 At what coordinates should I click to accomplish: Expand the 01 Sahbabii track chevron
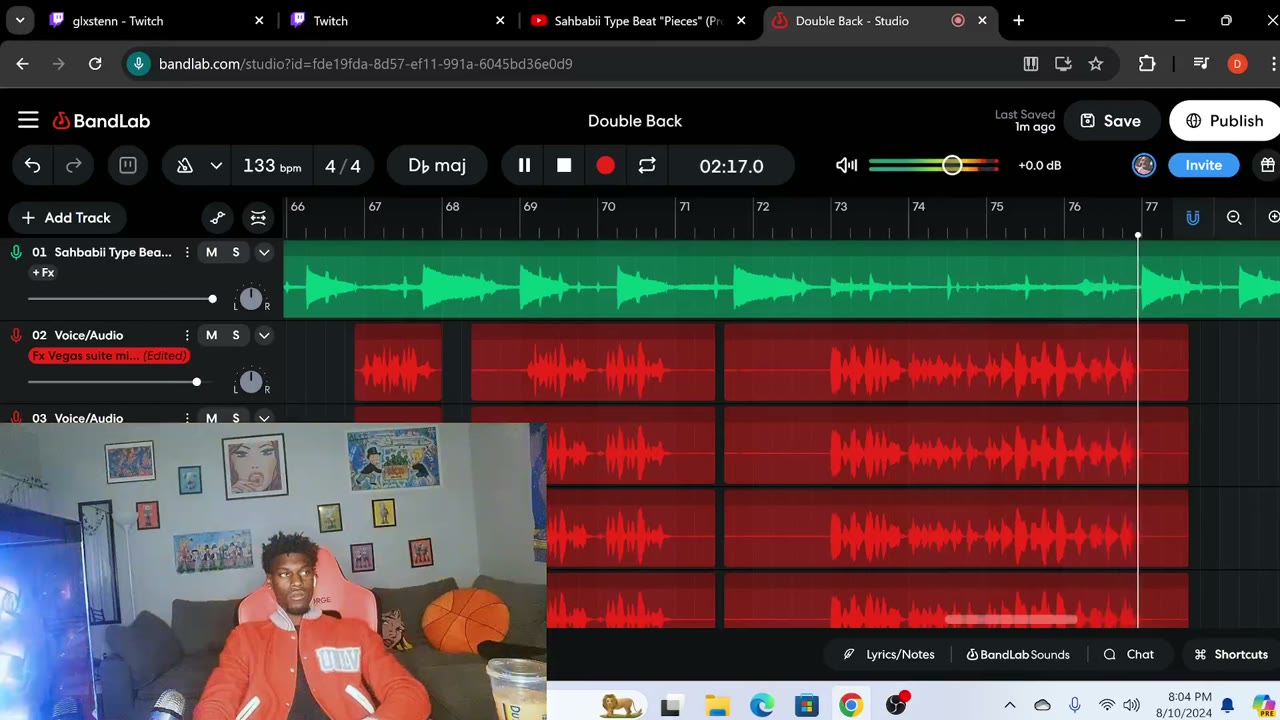264,253
